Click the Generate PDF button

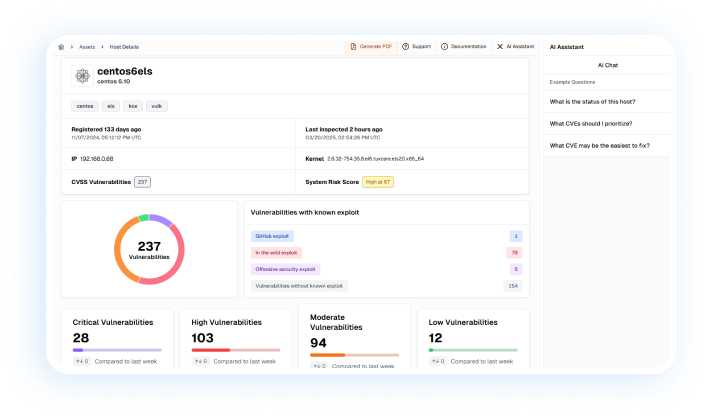tap(371, 46)
